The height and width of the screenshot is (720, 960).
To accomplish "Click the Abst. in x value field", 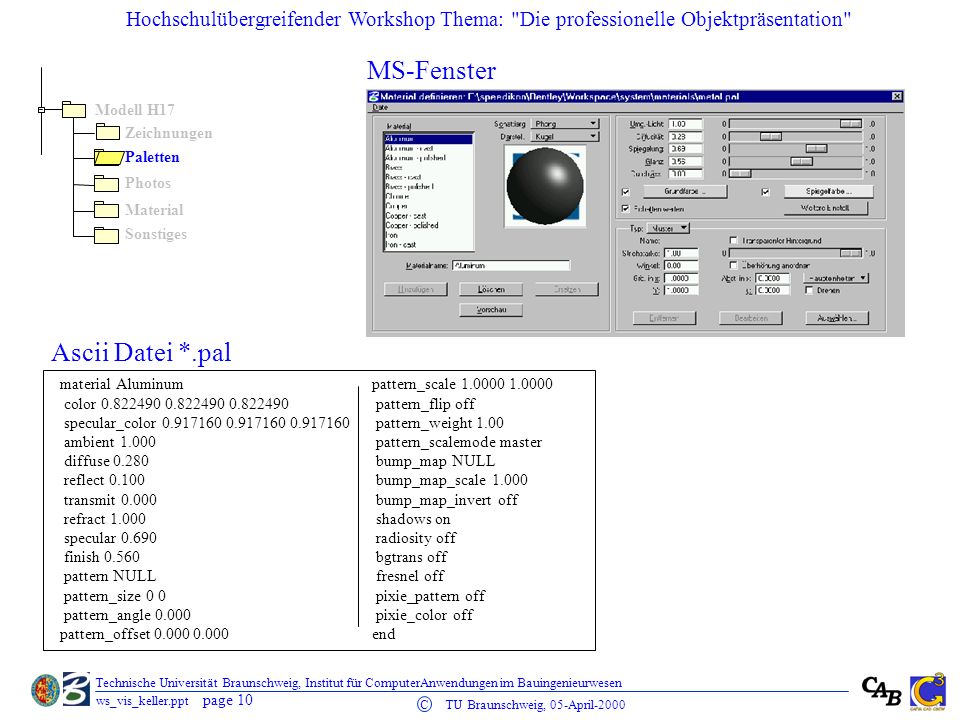I will (772, 278).
